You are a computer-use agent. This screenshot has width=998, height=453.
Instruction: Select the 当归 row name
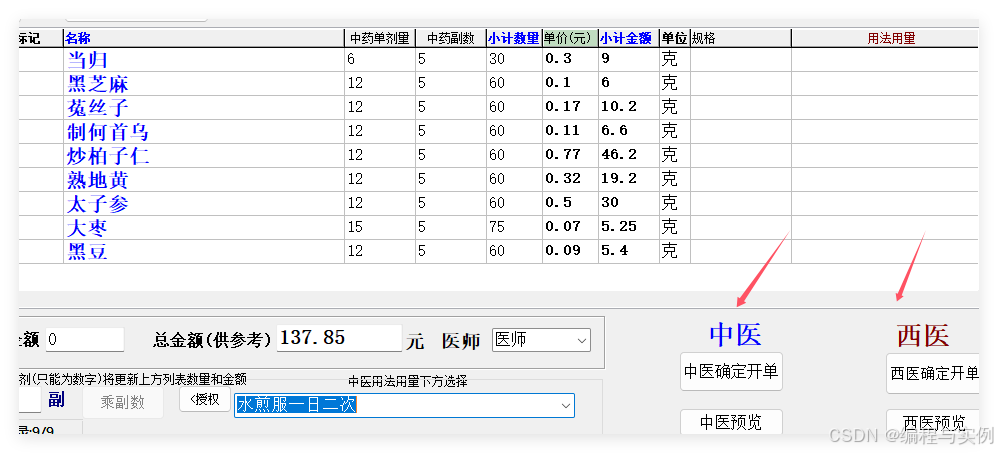[x=87, y=60]
